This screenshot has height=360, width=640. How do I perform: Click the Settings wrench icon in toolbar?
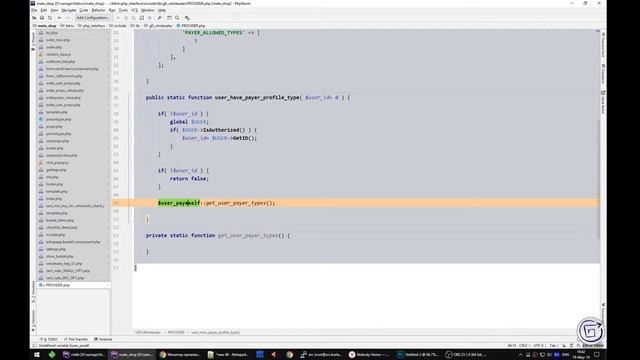pyautogui.click(x=160, y=18)
